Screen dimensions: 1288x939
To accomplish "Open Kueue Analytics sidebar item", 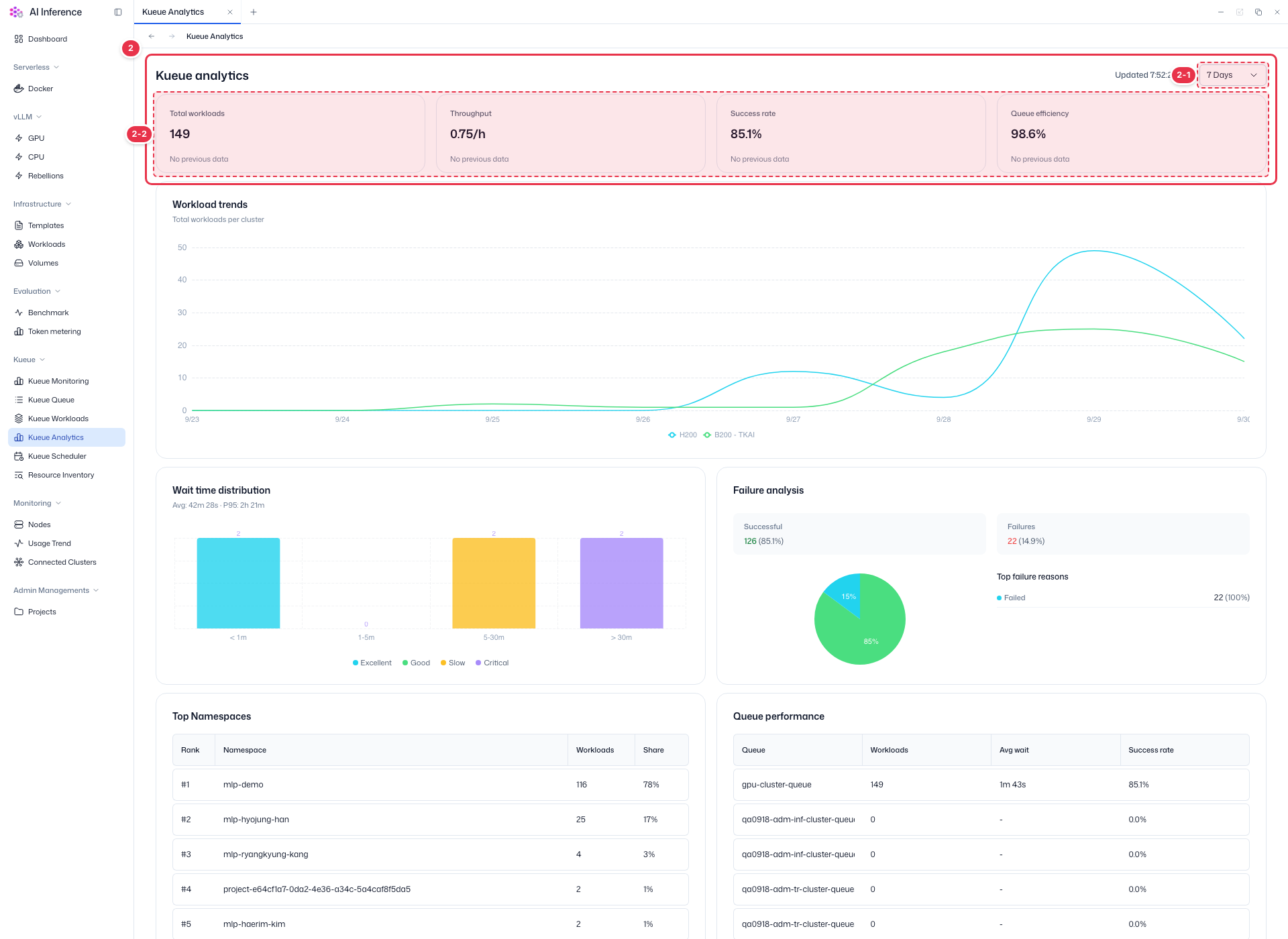I will [x=66, y=437].
